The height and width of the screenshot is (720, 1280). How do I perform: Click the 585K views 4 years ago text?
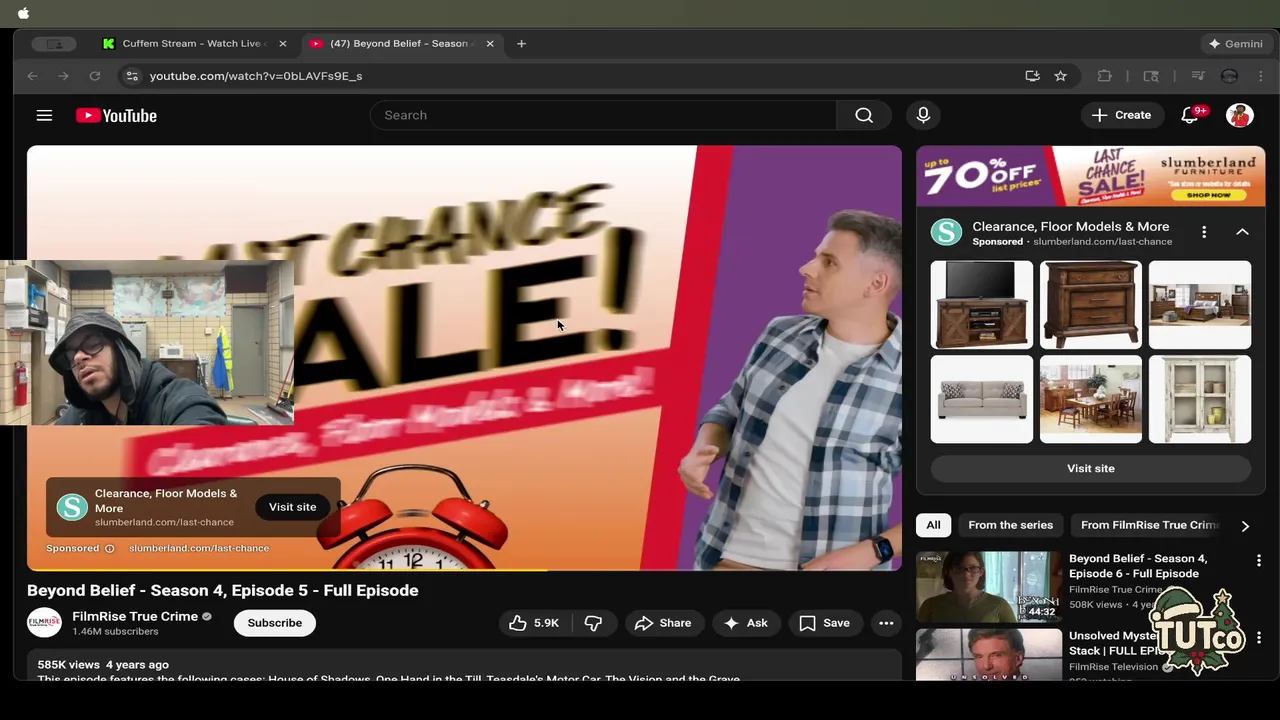point(103,665)
